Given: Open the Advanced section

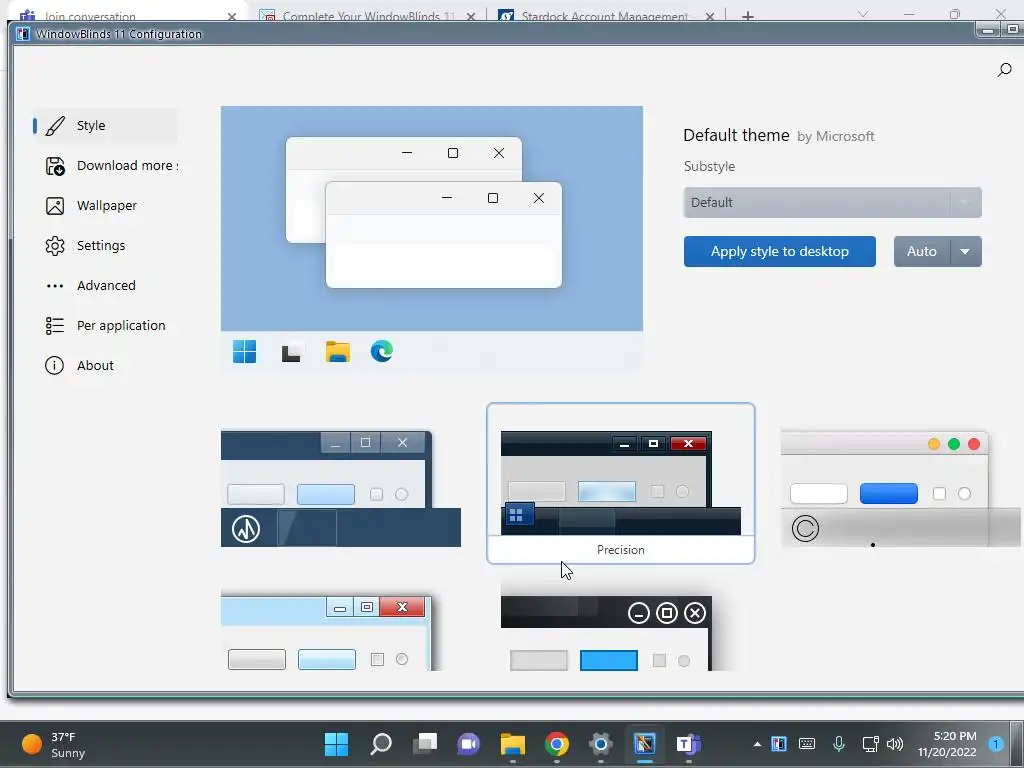Looking at the screenshot, I should pos(106,285).
